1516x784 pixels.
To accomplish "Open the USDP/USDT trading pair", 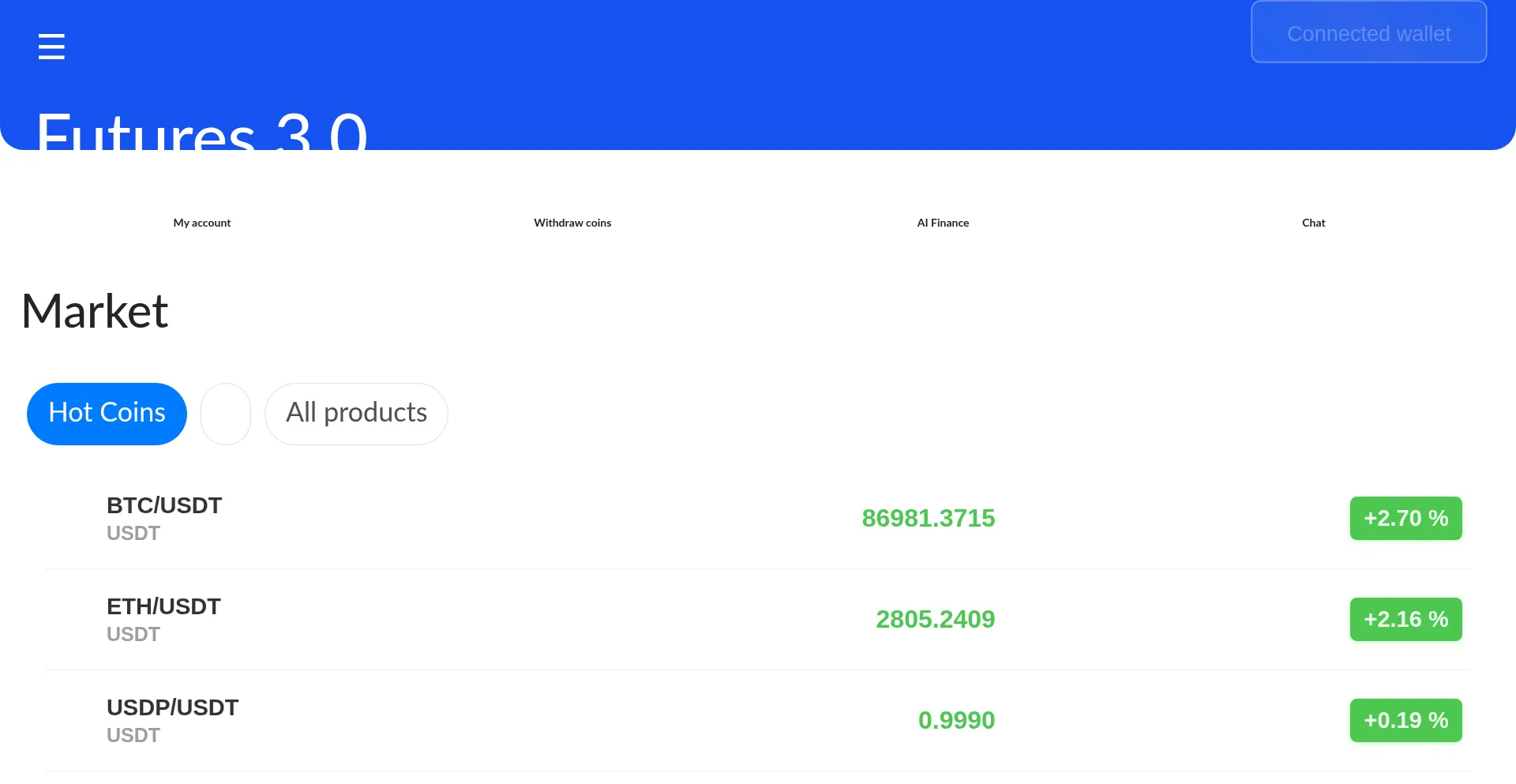I will click(x=172, y=707).
